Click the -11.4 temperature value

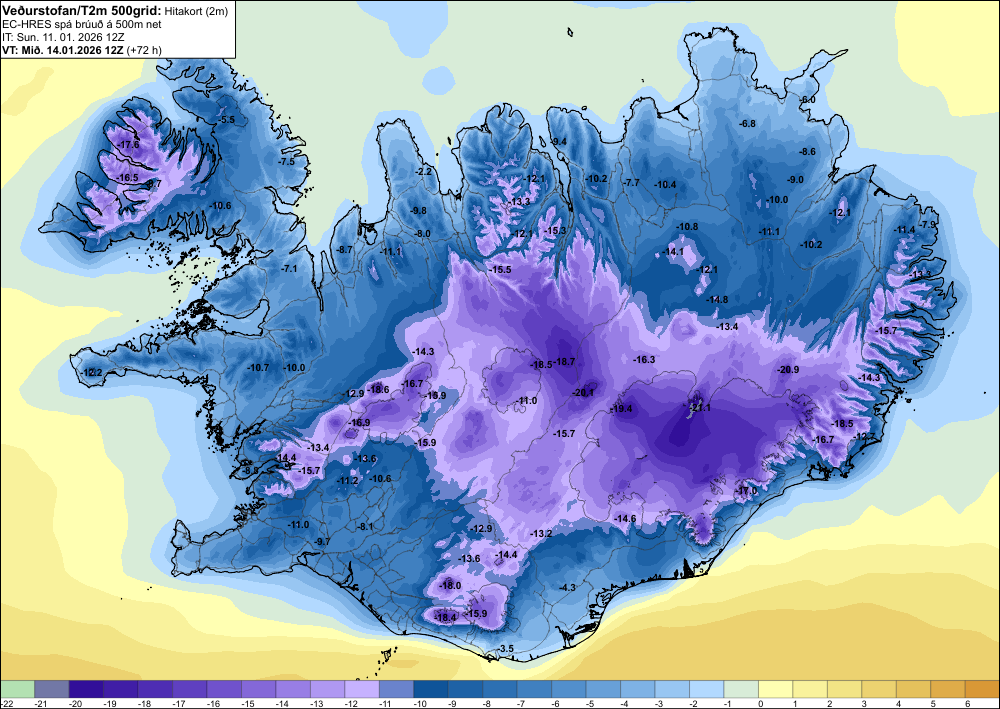(905, 230)
